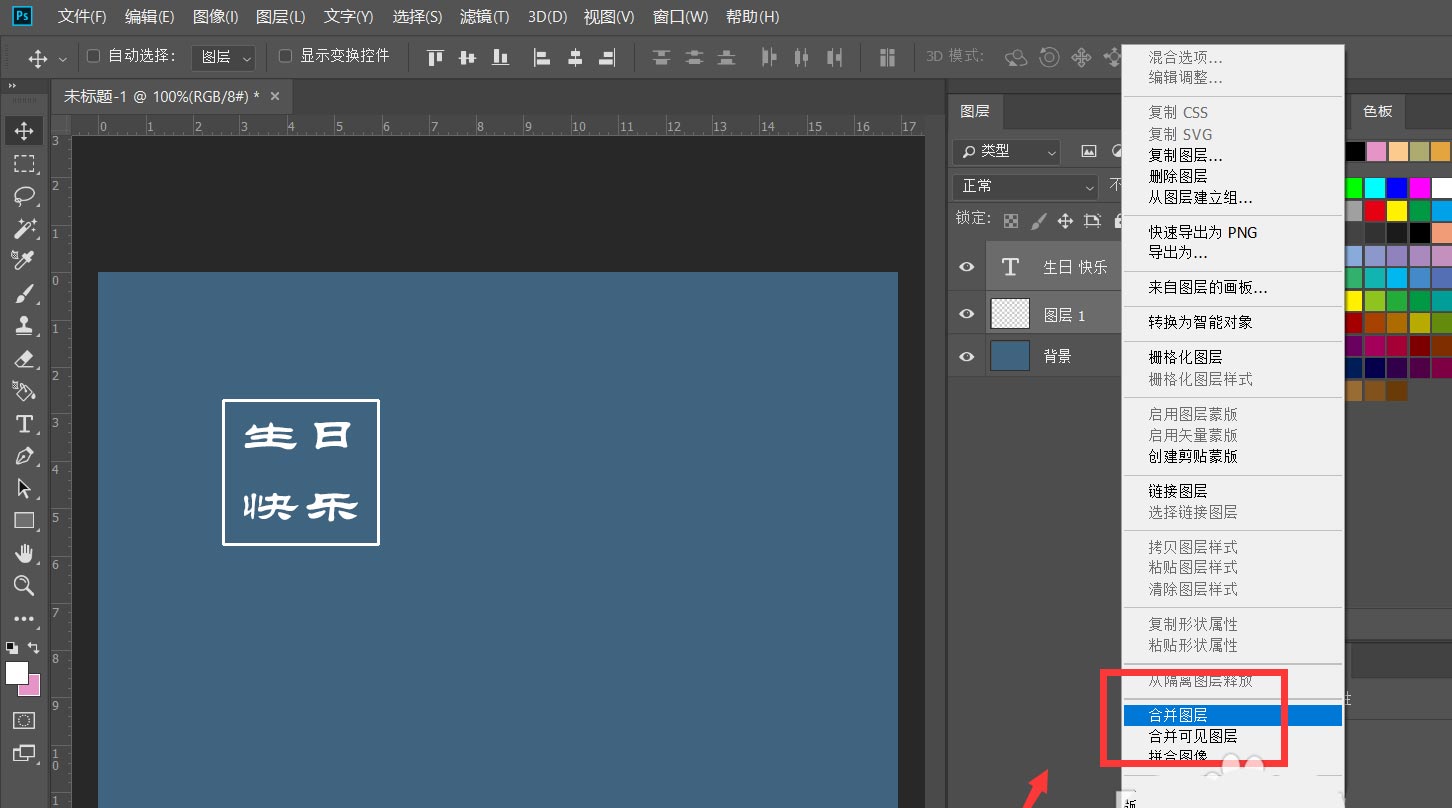Select the Pen tool
The width and height of the screenshot is (1452, 808).
24,456
